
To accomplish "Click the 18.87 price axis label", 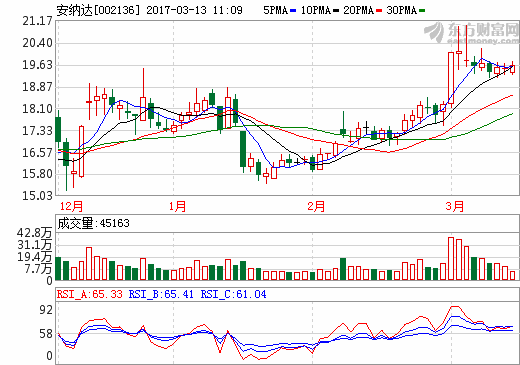I will click(x=37, y=87).
